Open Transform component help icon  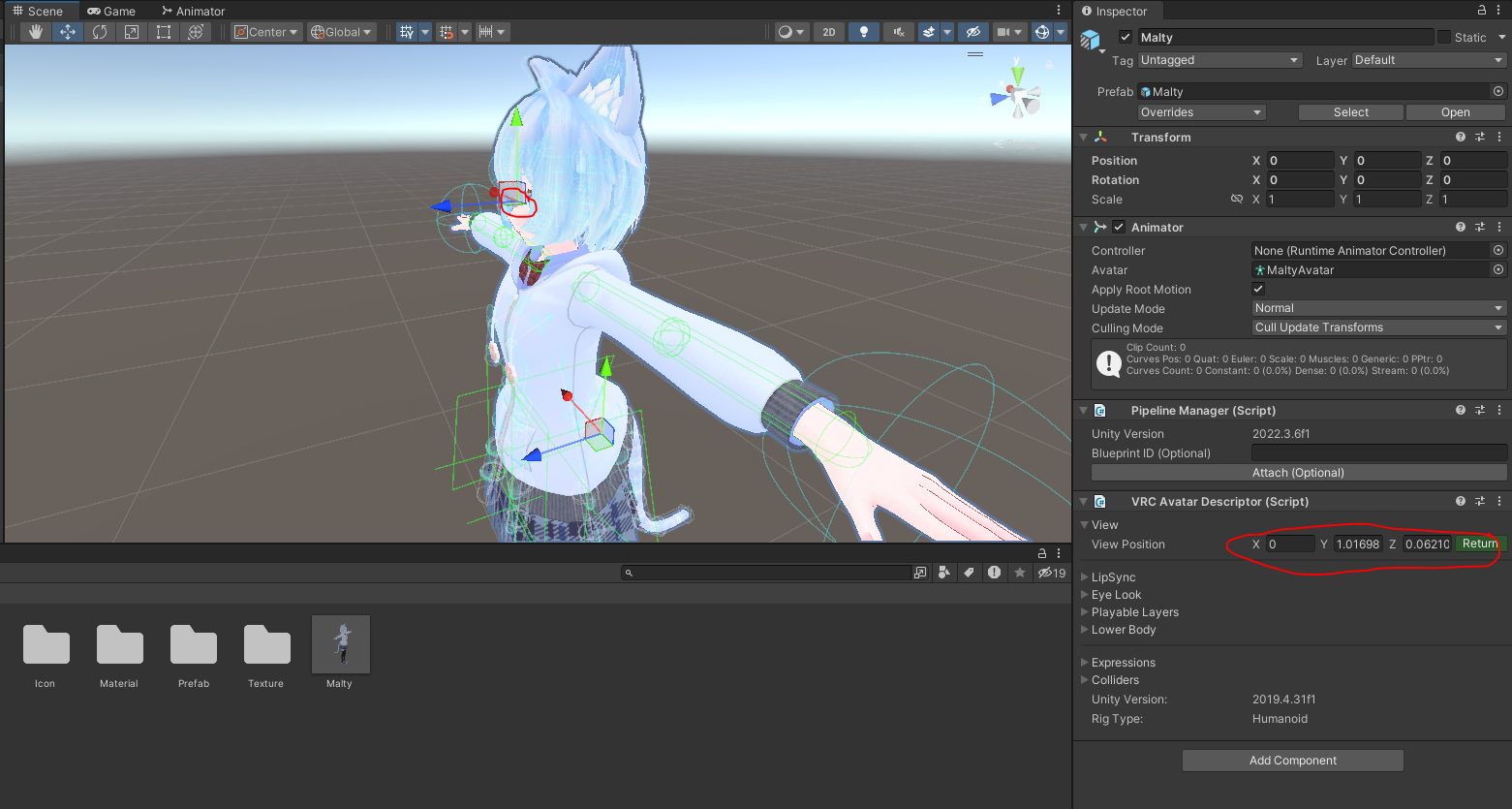[x=1460, y=138]
